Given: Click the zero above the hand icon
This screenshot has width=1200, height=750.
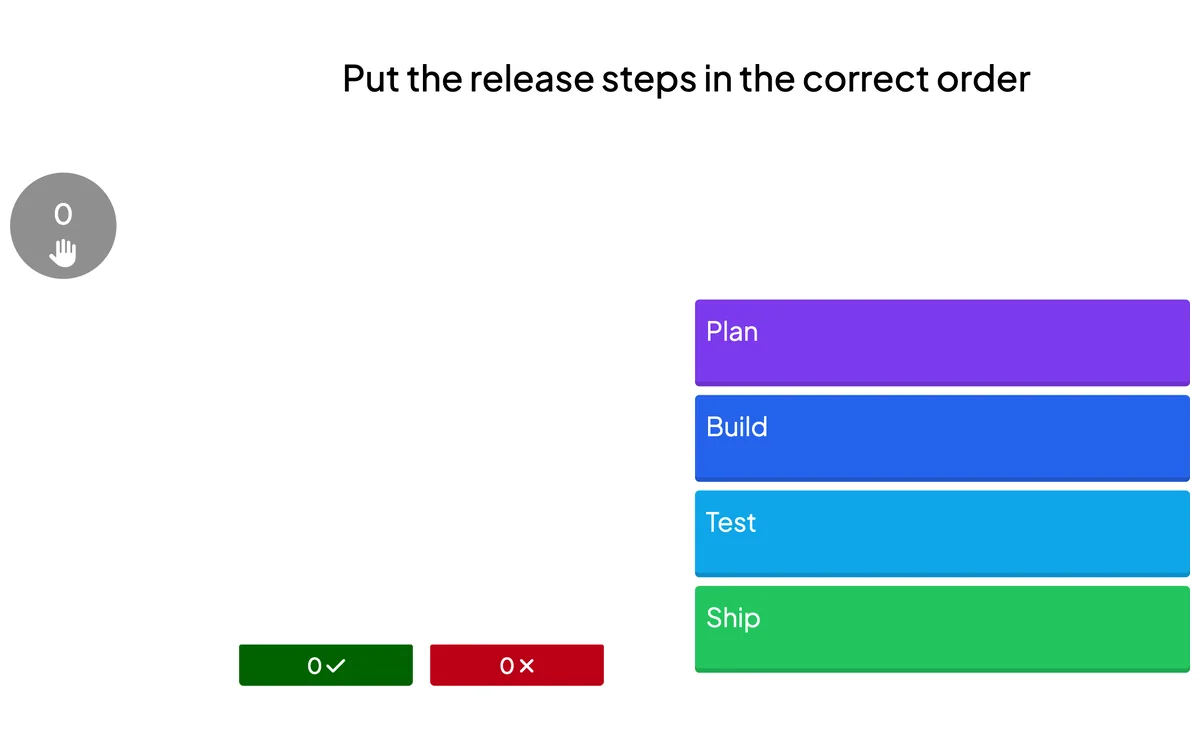Looking at the screenshot, I should coord(63,213).
